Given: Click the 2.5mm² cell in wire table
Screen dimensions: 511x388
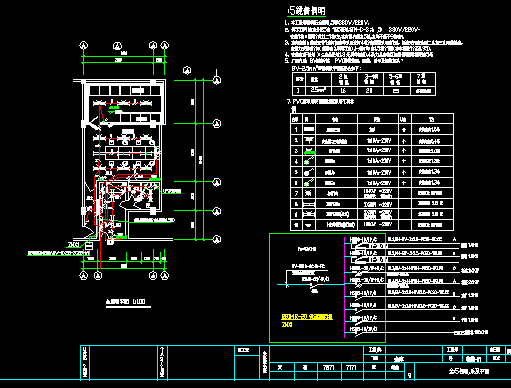Looking at the screenshot, I should (x=318, y=90).
